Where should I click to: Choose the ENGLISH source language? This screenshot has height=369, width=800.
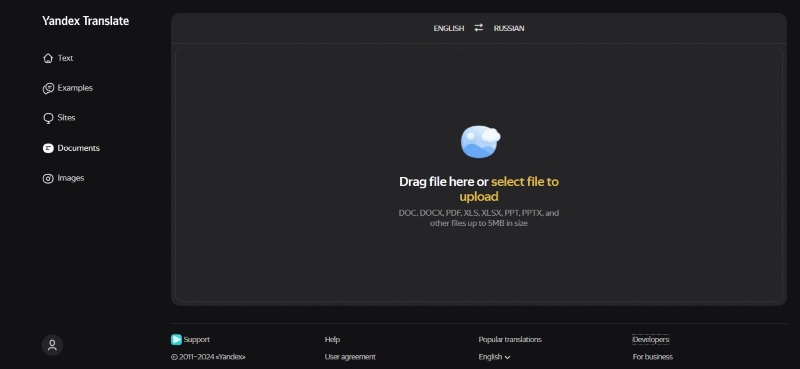[449, 28]
